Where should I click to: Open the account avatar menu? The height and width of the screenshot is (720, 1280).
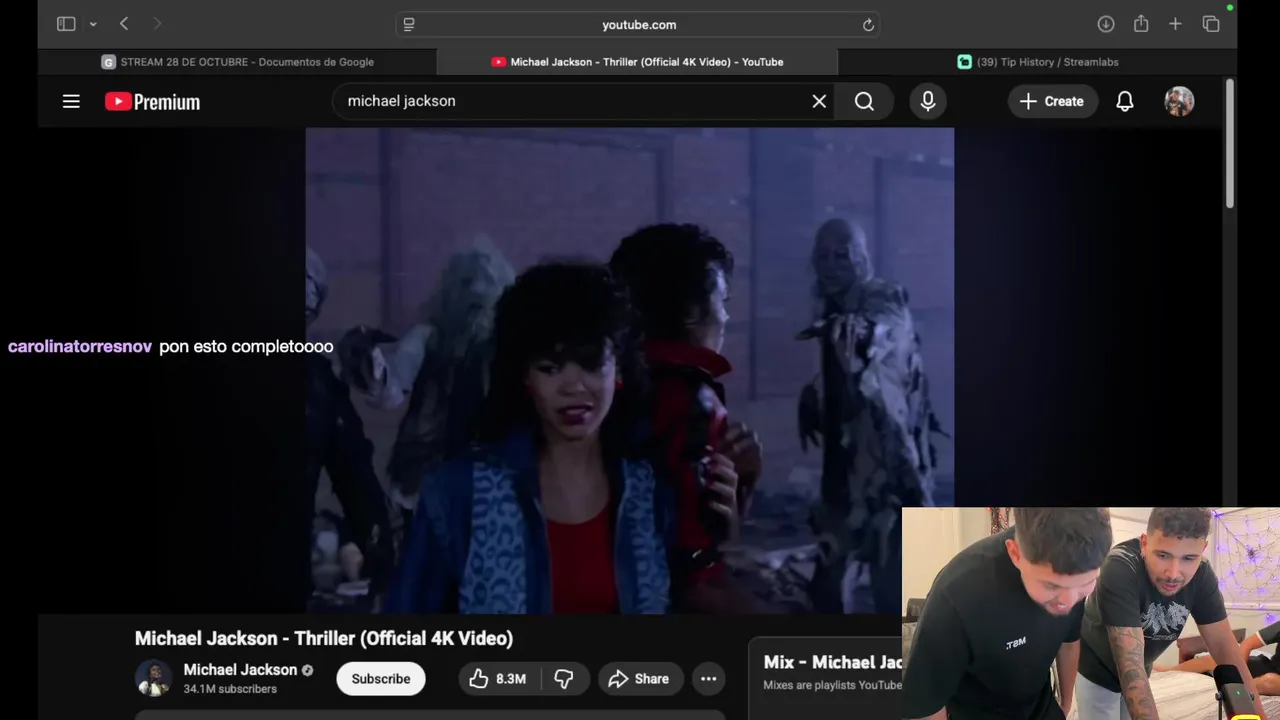(x=1179, y=101)
